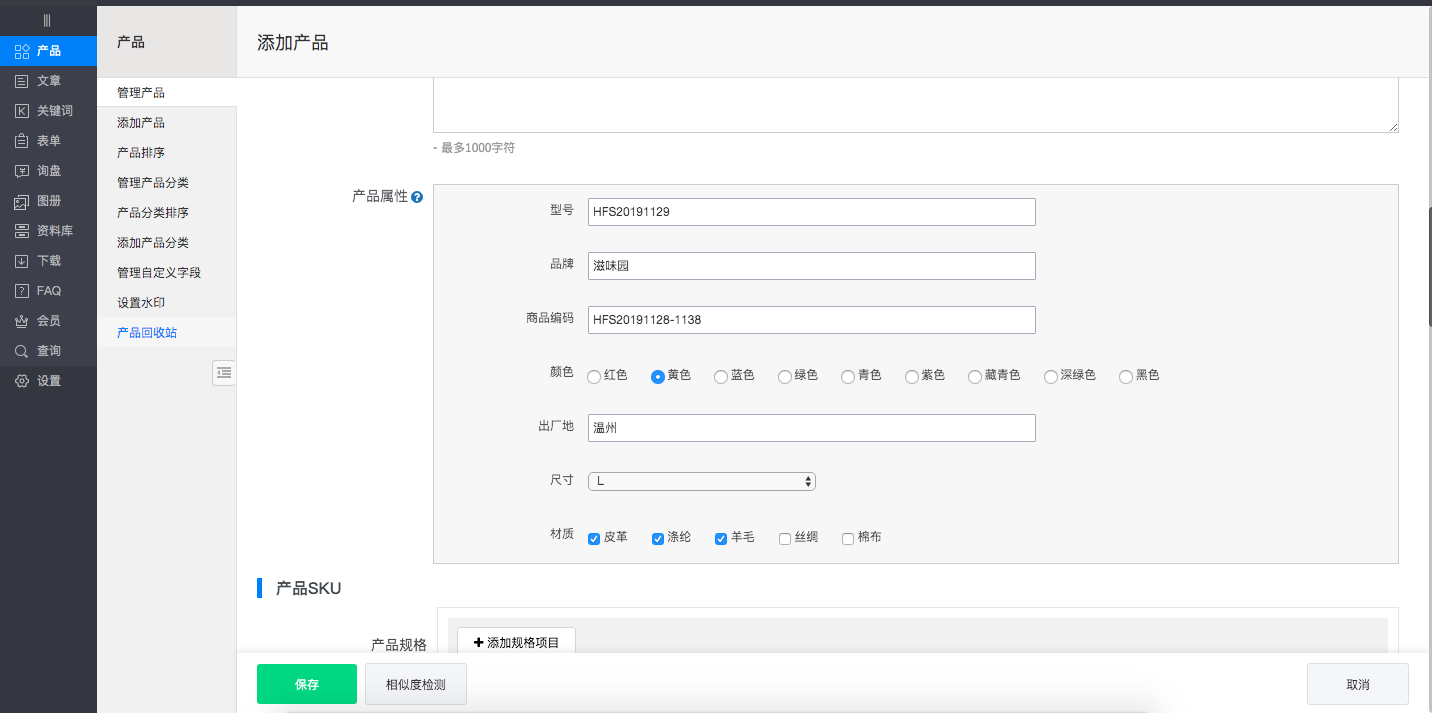Select the 图册 album icon
The width and height of the screenshot is (1432, 713).
[21, 201]
